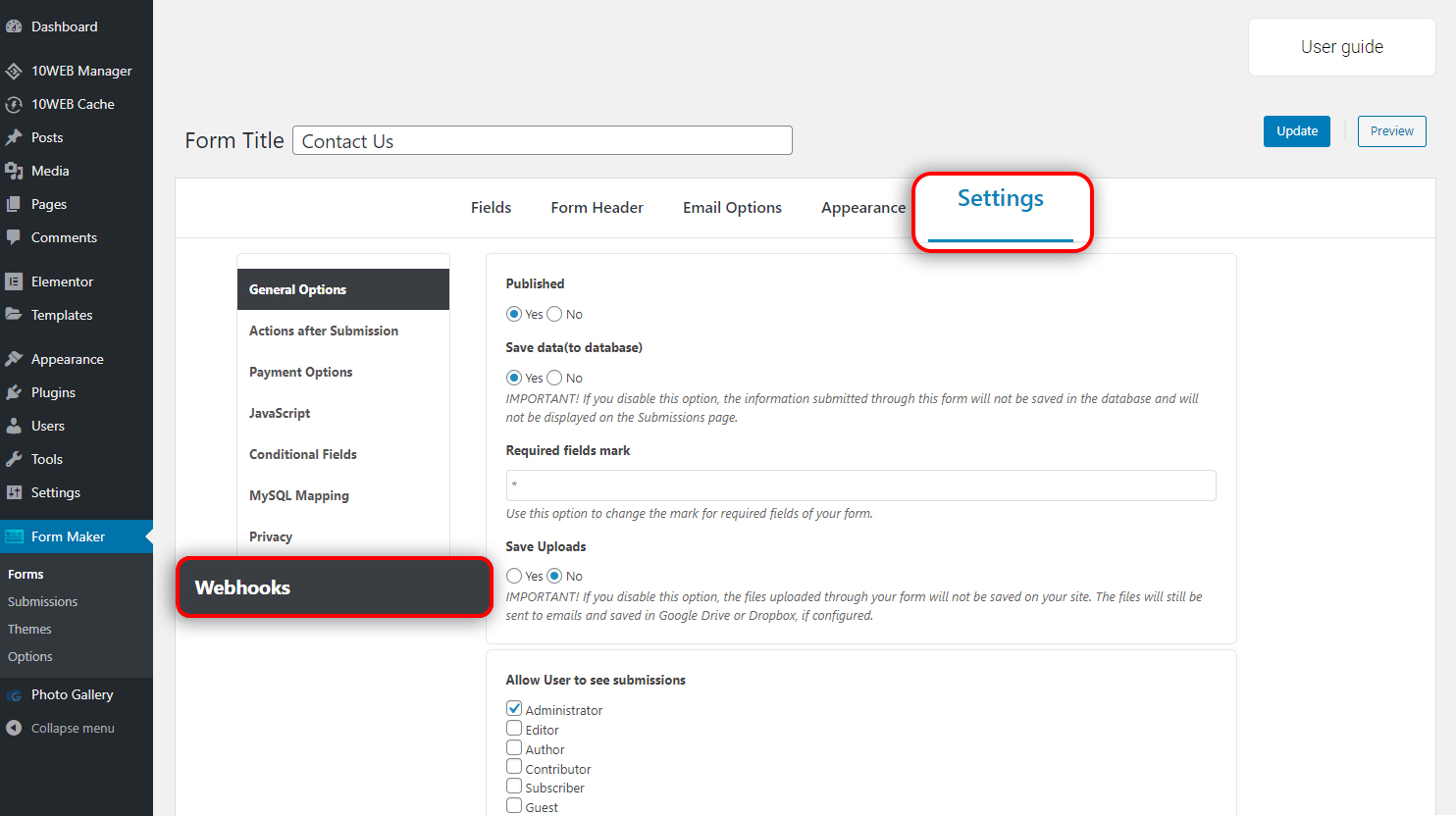Click the Posts pushpin icon

14,137
